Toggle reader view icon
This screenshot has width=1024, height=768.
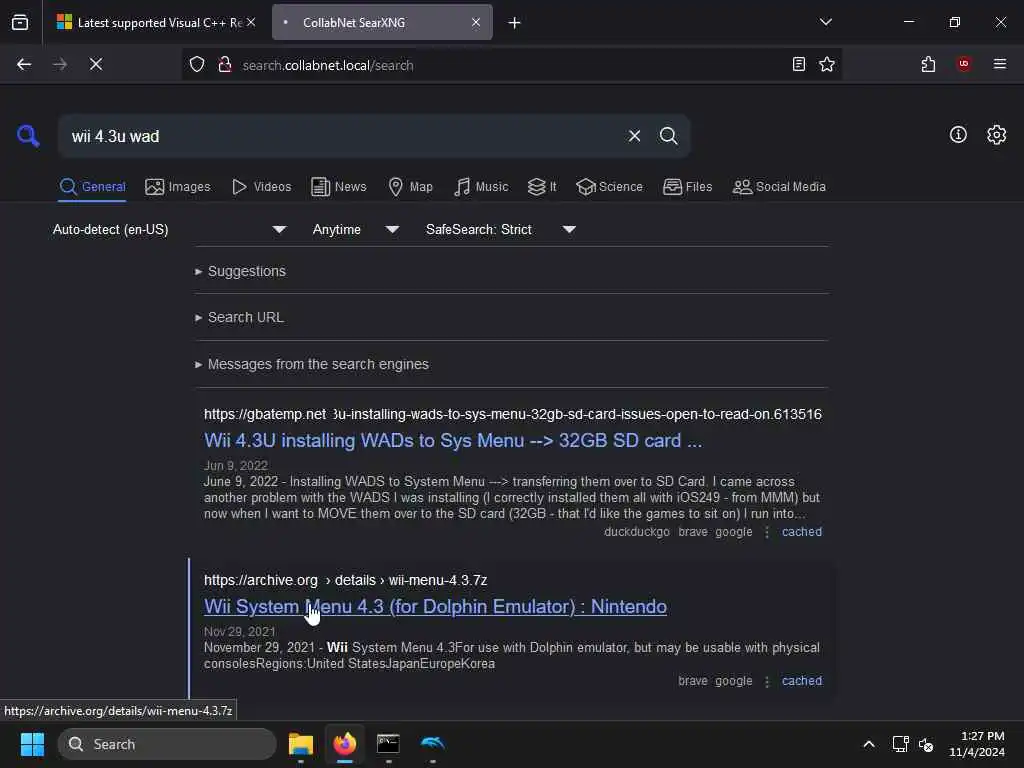click(798, 64)
